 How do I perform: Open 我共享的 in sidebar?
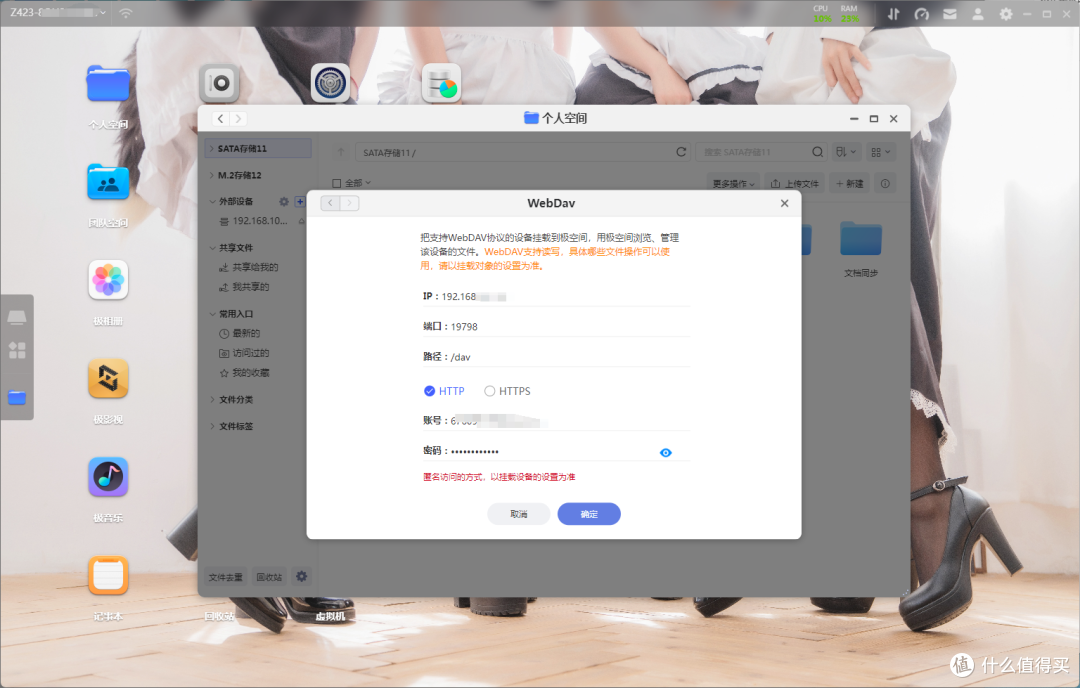click(x=251, y=287)
